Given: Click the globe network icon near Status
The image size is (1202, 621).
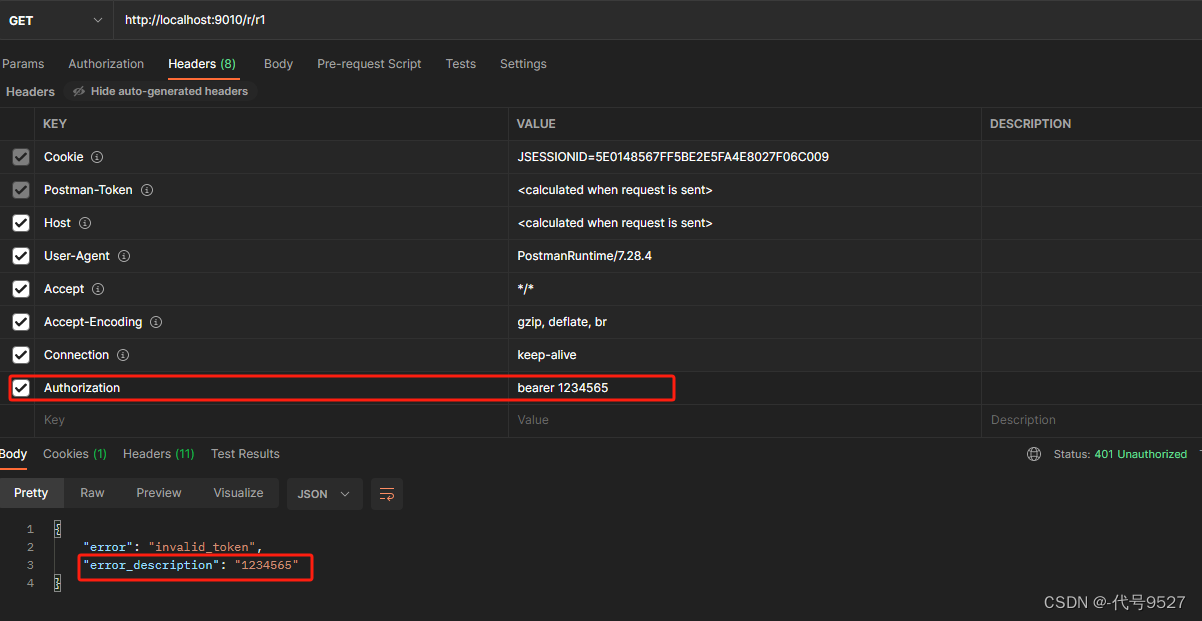Looking at the screenshot, I should tap(1034, 454).
